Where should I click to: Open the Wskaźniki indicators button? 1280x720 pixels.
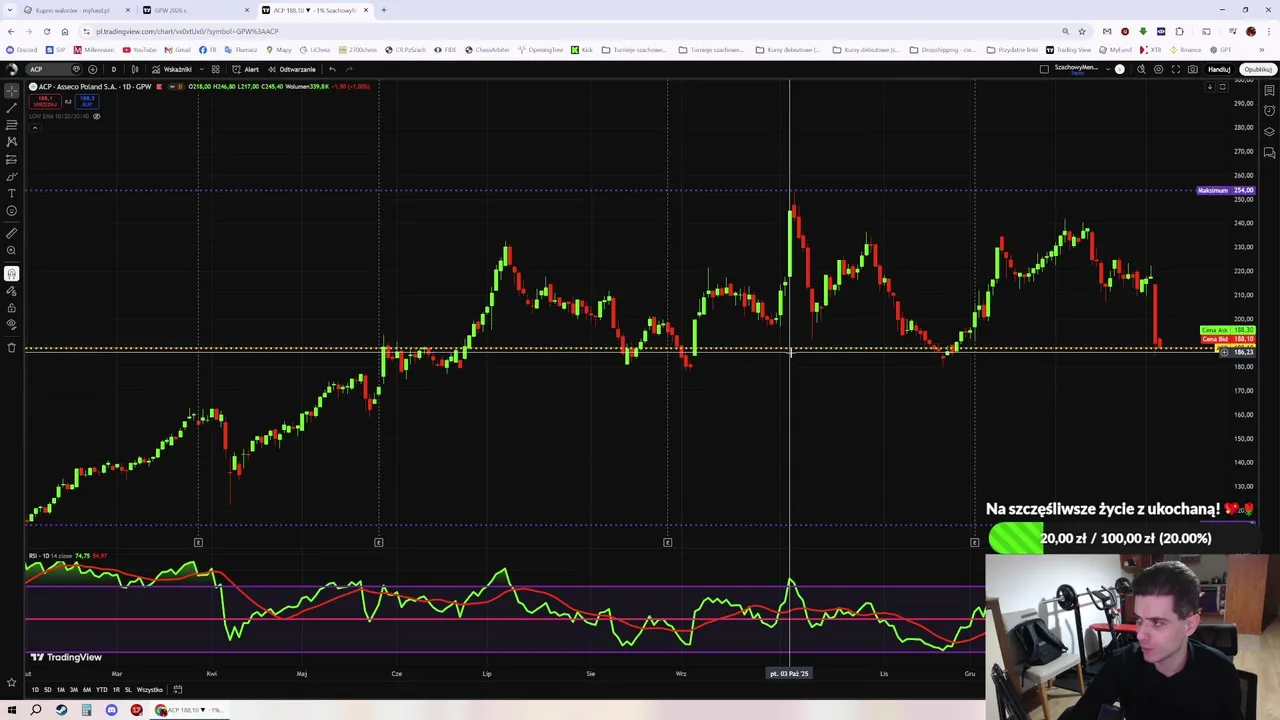pyautogui.click(x=171, y=69)
